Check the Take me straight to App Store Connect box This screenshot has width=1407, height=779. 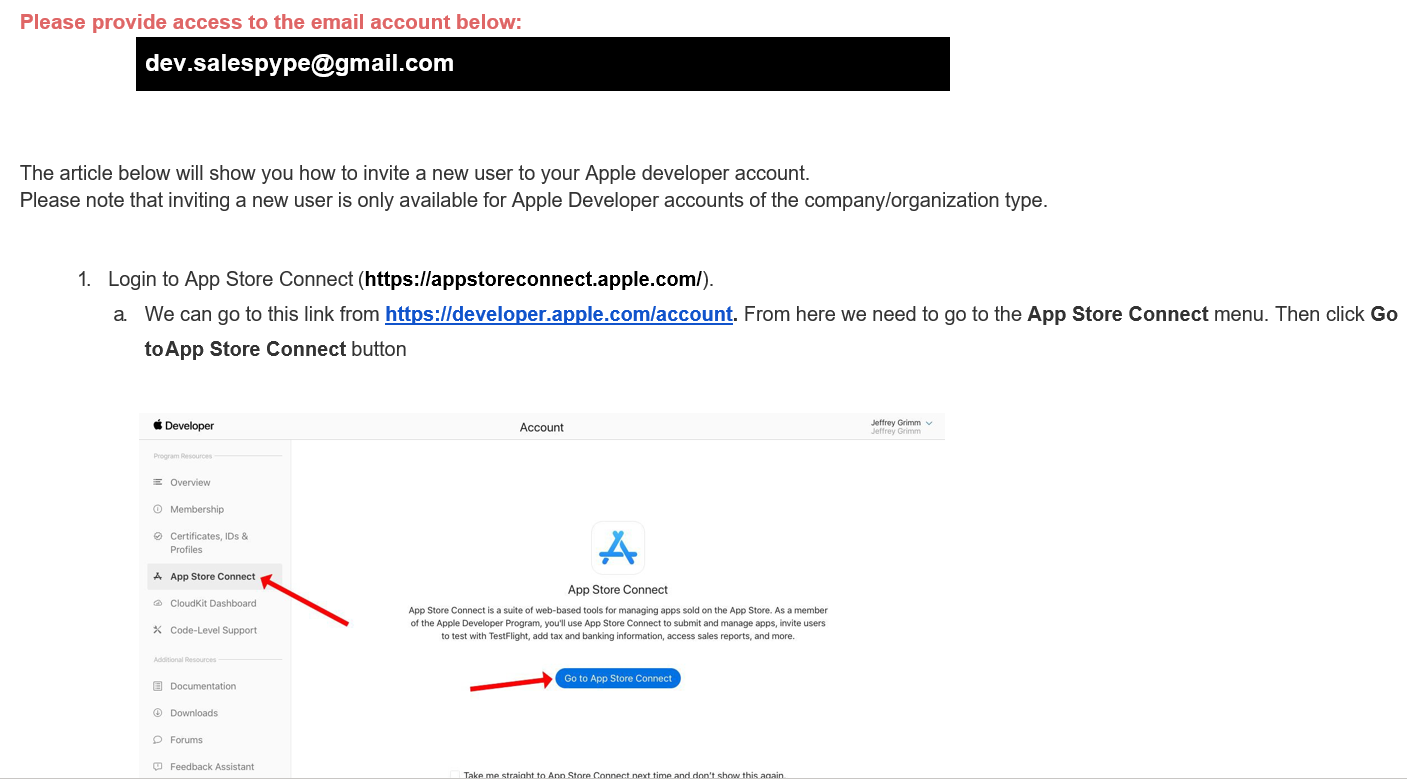[455, 775]
